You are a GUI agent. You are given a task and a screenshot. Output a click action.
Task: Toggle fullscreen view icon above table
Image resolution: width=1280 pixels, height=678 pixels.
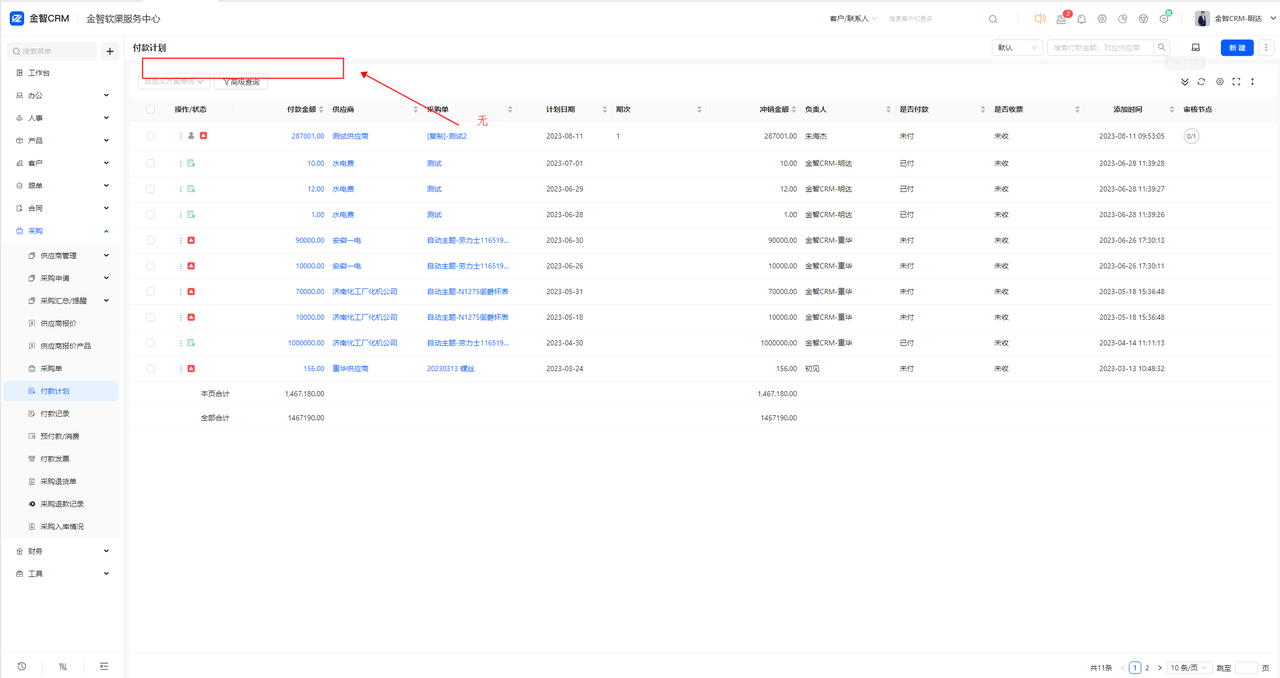pos(1237,82)
